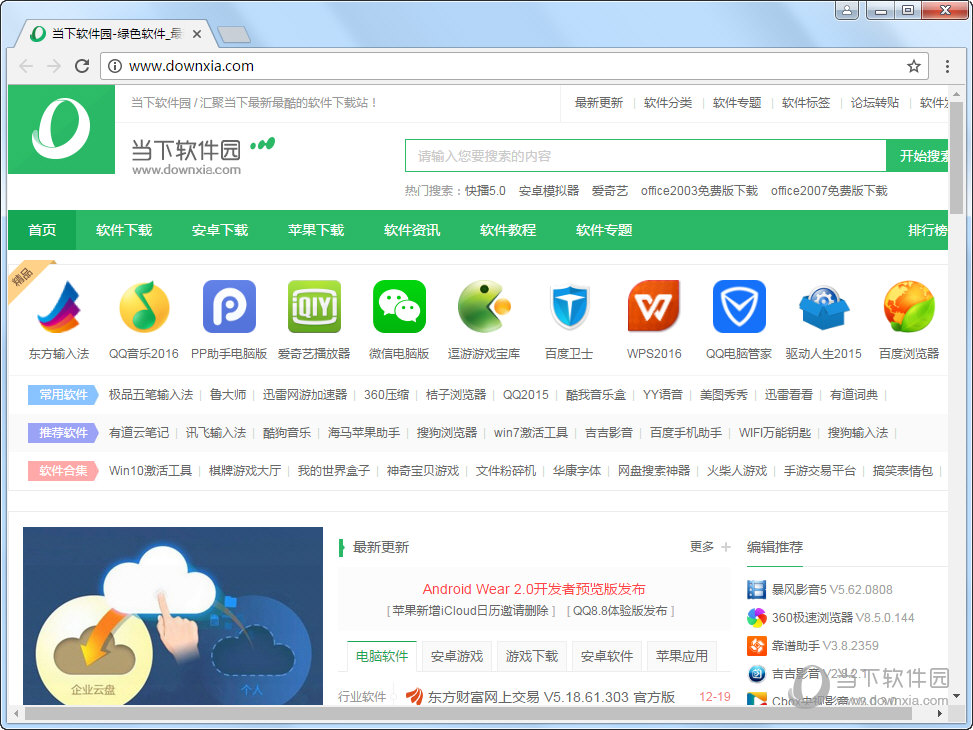Open the browser options menu
The image size is (973, 730).
click(945, 67)
